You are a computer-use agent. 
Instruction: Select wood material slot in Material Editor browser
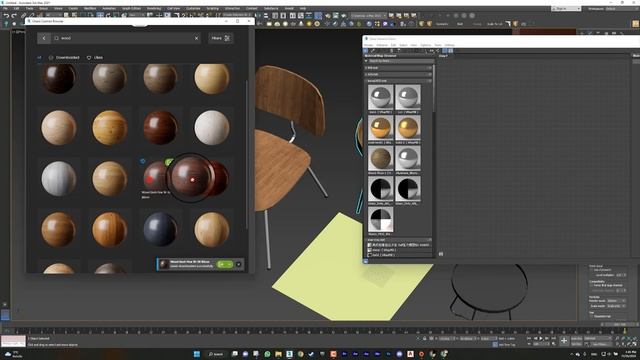coord(380,158)
